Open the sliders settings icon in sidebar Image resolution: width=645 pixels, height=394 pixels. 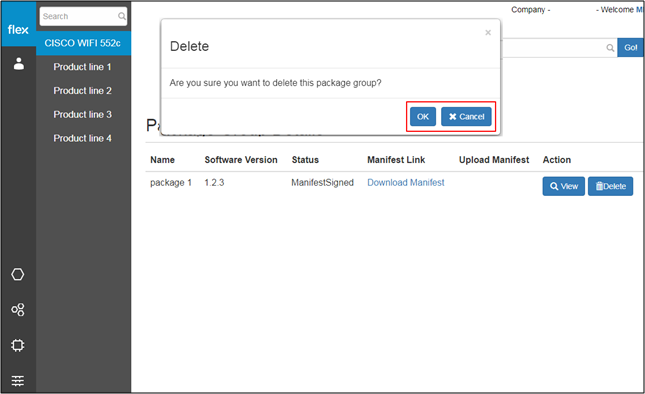tap(18, 380)
